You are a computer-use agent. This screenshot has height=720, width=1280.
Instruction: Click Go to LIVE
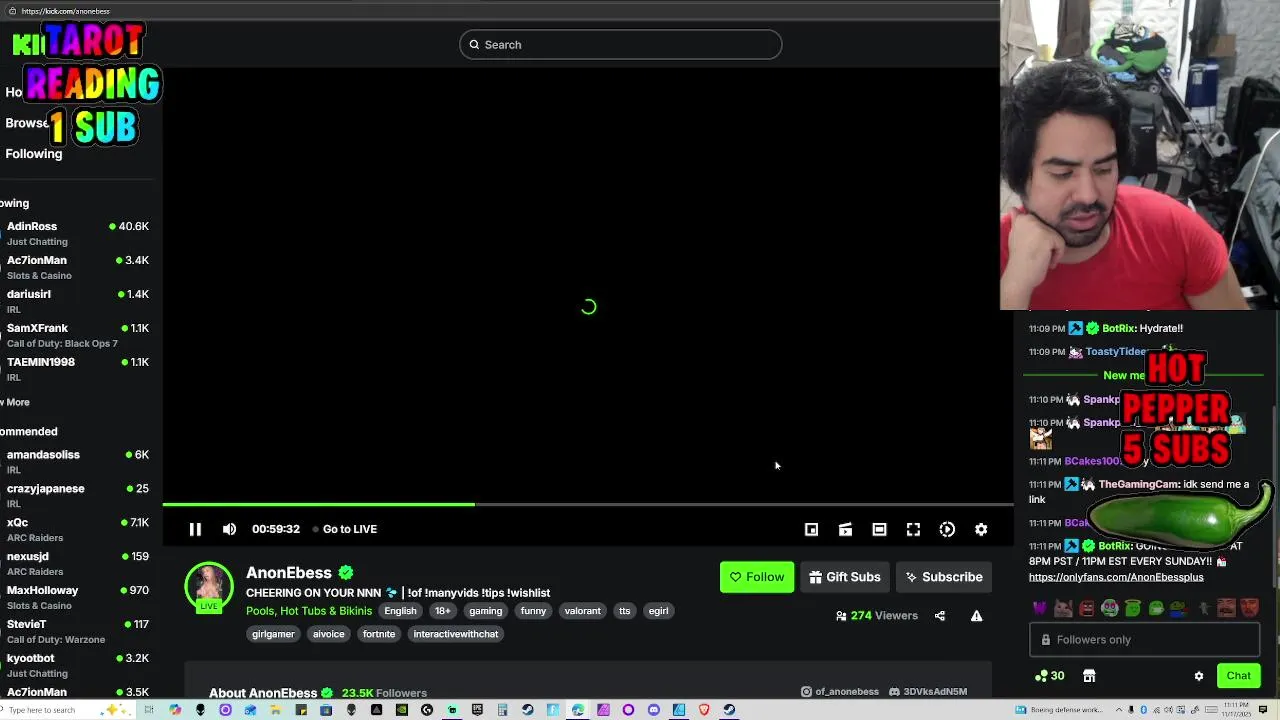(x=345, y=529)
